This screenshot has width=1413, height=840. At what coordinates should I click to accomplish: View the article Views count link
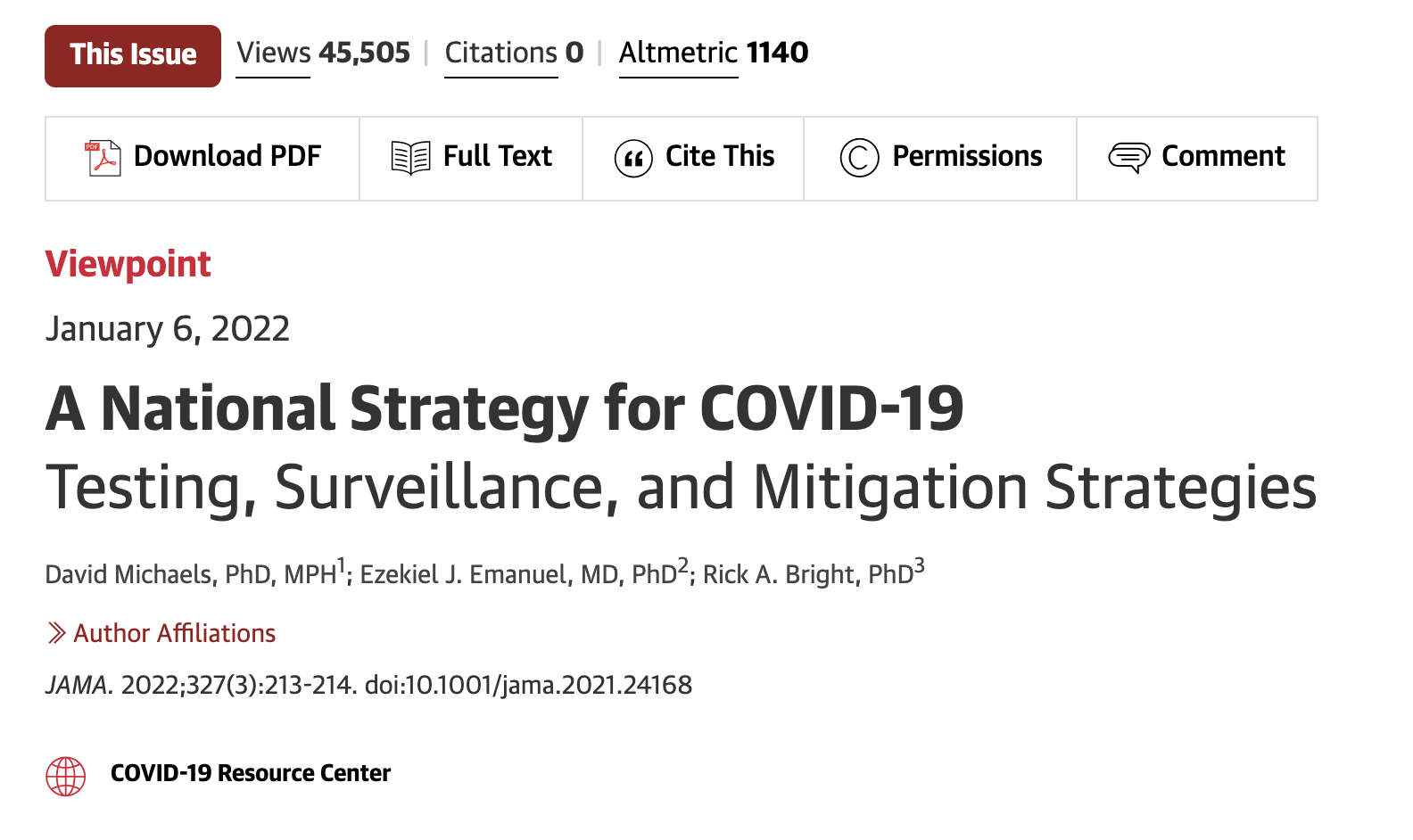click(x=323, y=54)
